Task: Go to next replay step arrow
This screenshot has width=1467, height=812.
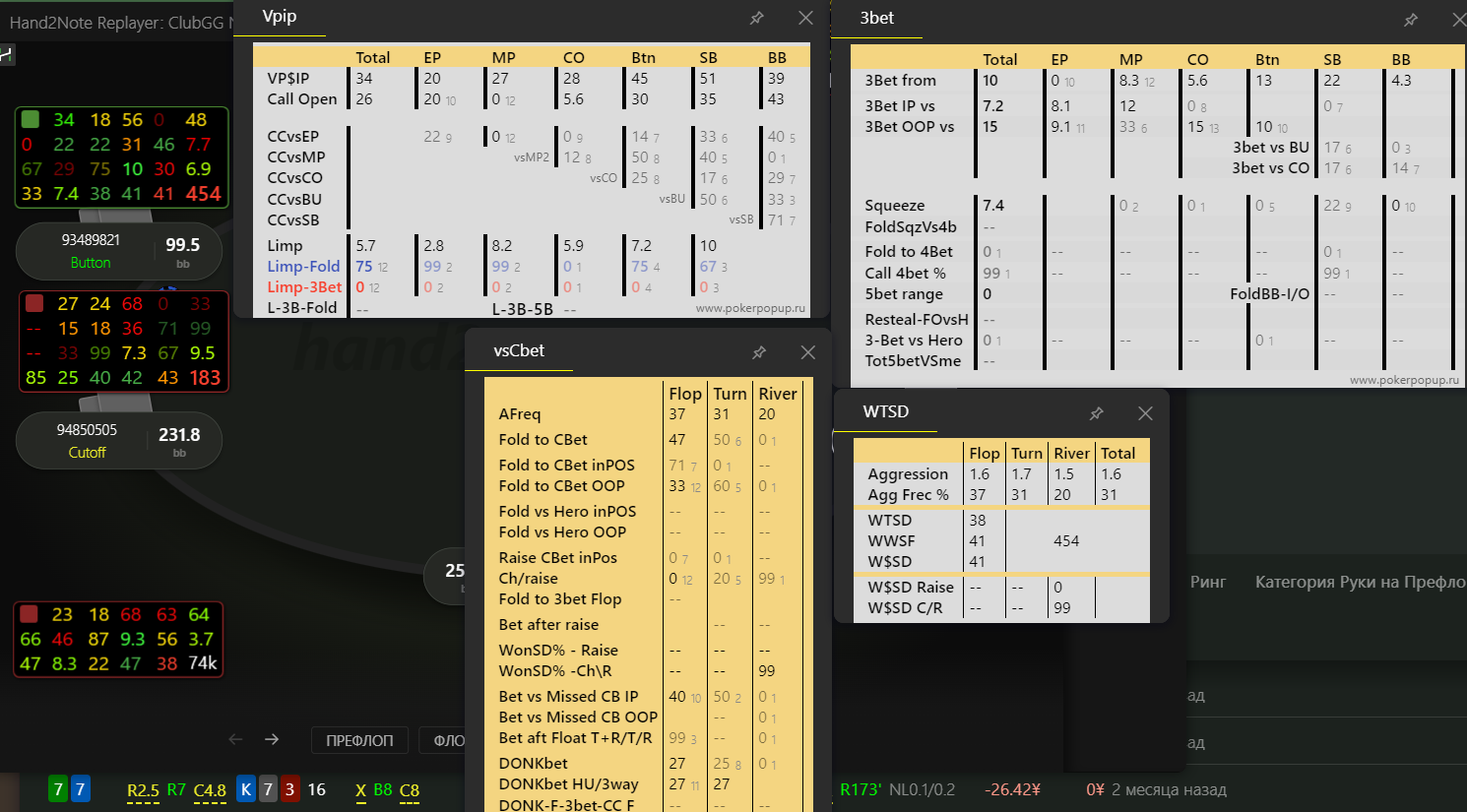Action: click(x=272, y=739)
